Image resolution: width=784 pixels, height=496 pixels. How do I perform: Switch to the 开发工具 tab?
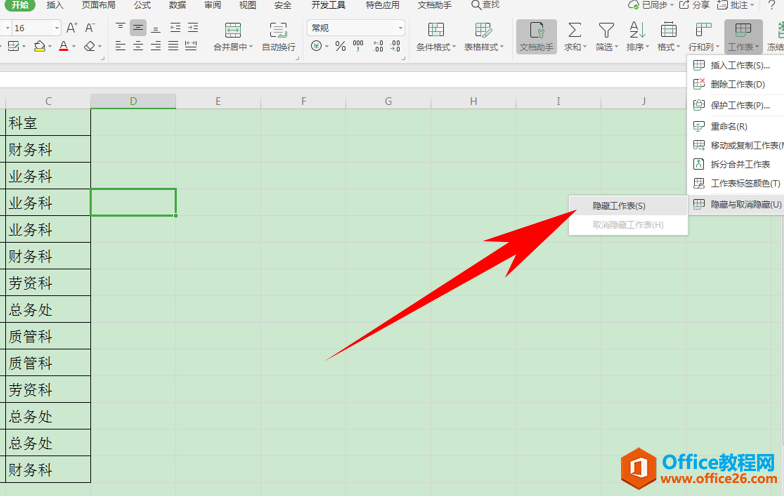tap(328, 5)
